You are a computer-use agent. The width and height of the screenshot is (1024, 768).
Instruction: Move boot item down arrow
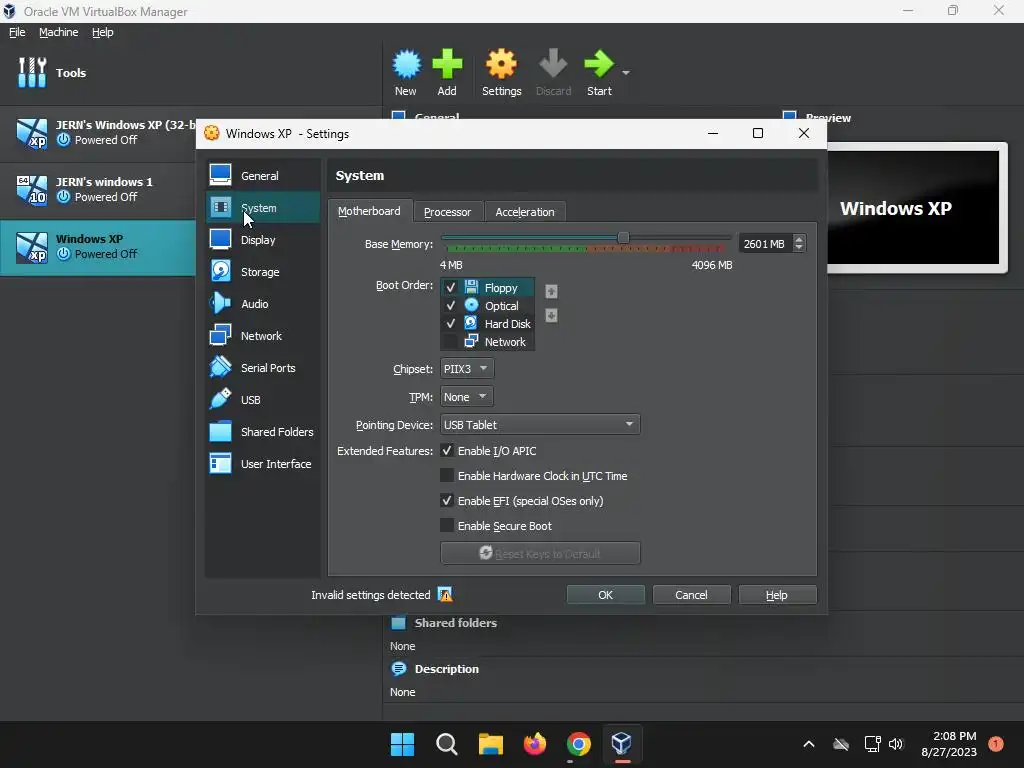551,315
